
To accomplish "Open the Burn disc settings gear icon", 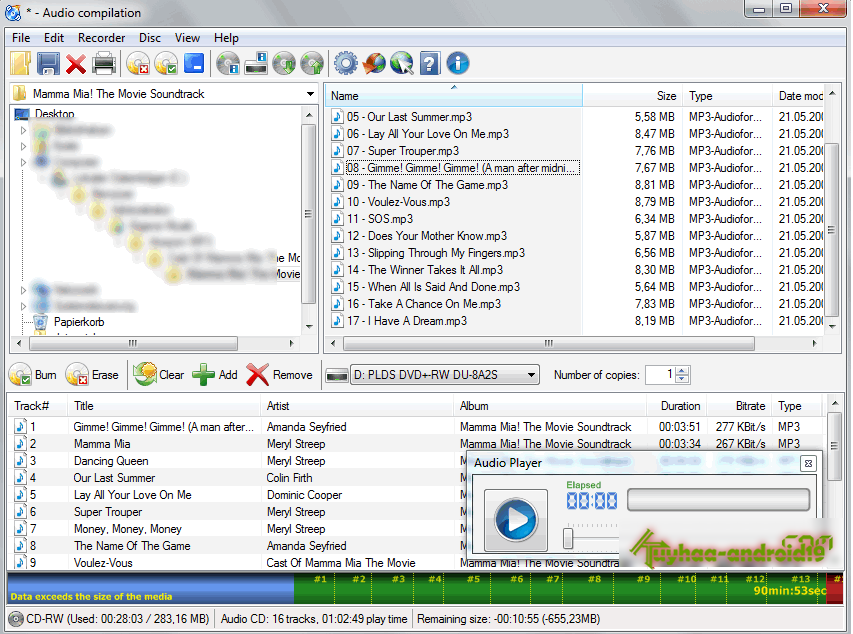I will 346,63.
